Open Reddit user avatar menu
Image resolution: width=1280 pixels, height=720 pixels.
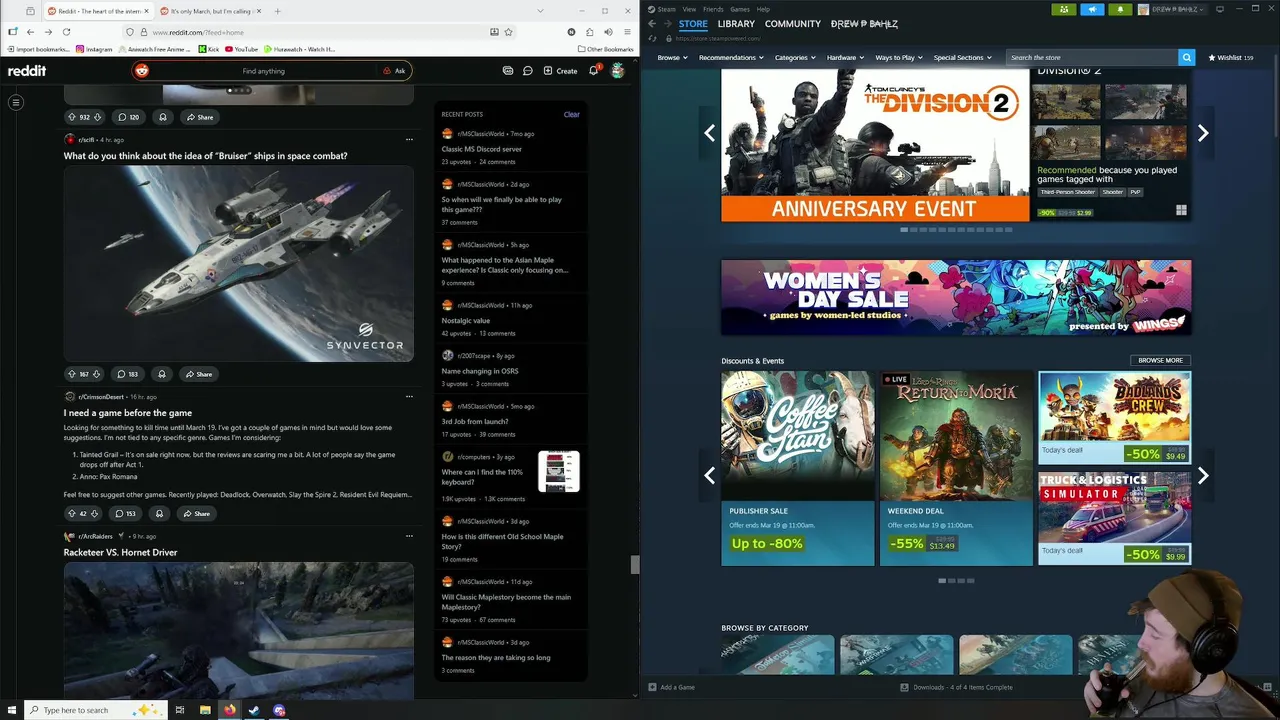tap(618, 71)
